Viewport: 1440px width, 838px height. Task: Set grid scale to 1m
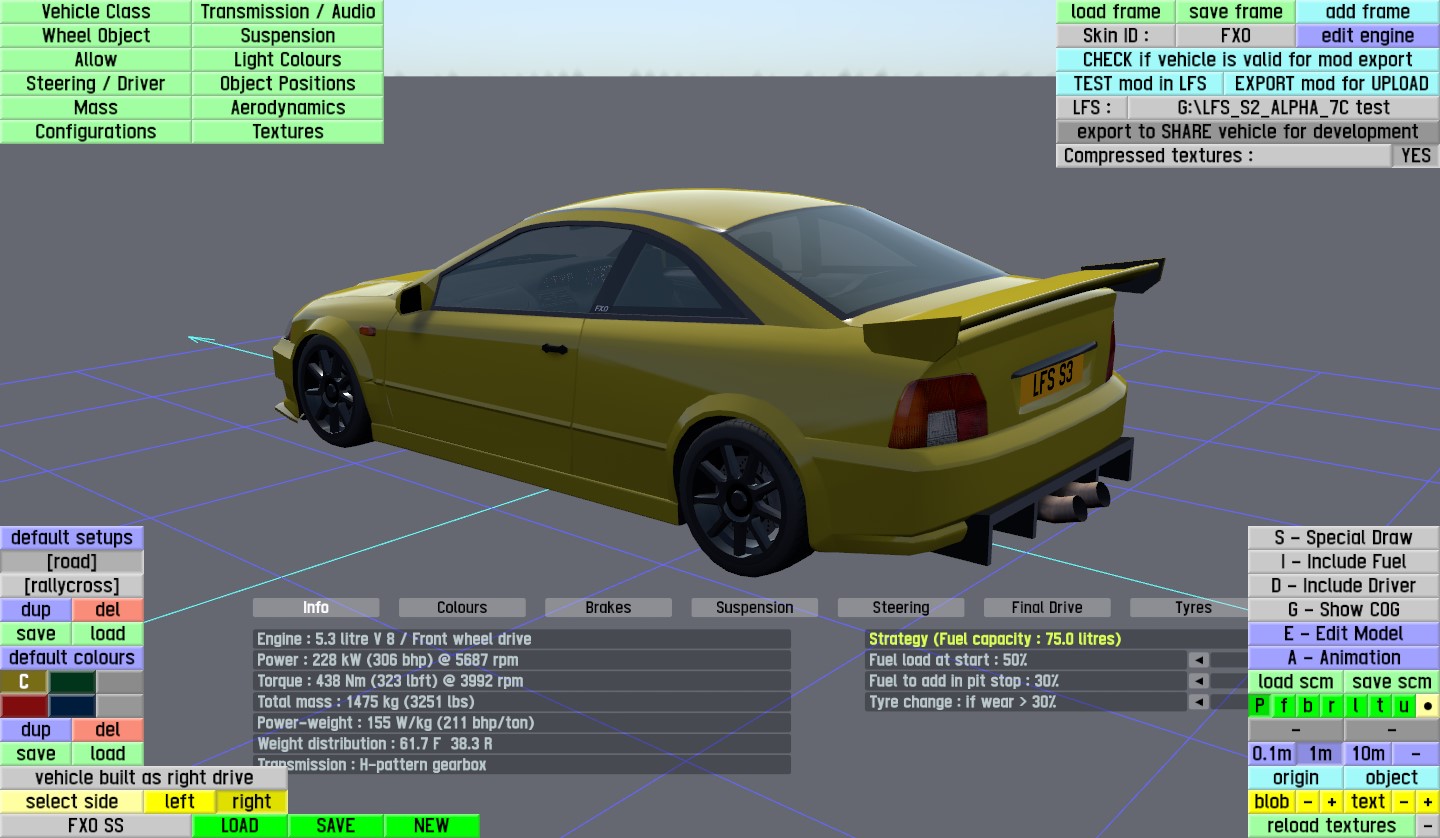point(1320,754)
